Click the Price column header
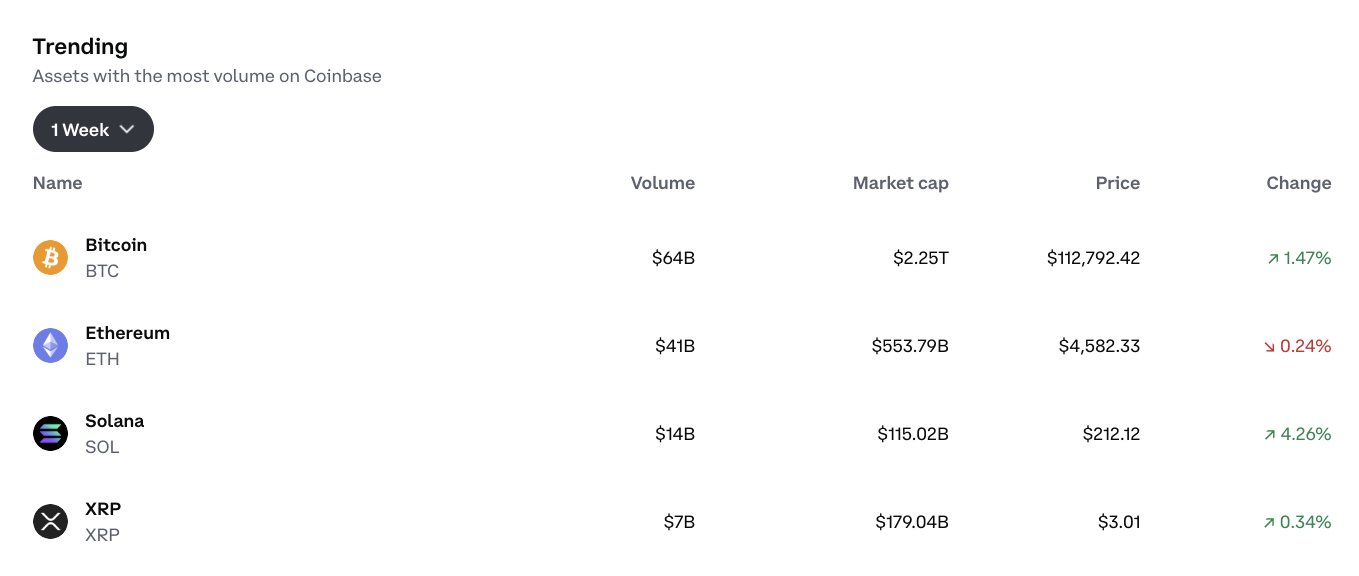The width and height of the screenshot is (1359, 576). click(x=1117, y=183)
